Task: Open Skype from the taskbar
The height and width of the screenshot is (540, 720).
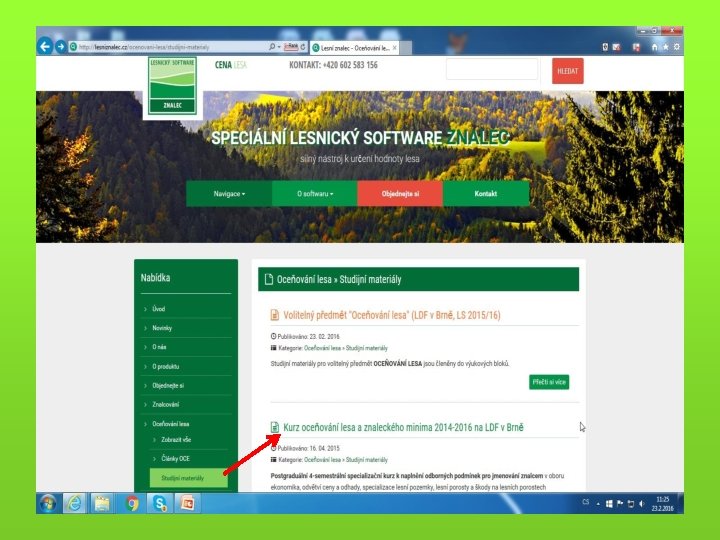Action: tap(160, 503)
